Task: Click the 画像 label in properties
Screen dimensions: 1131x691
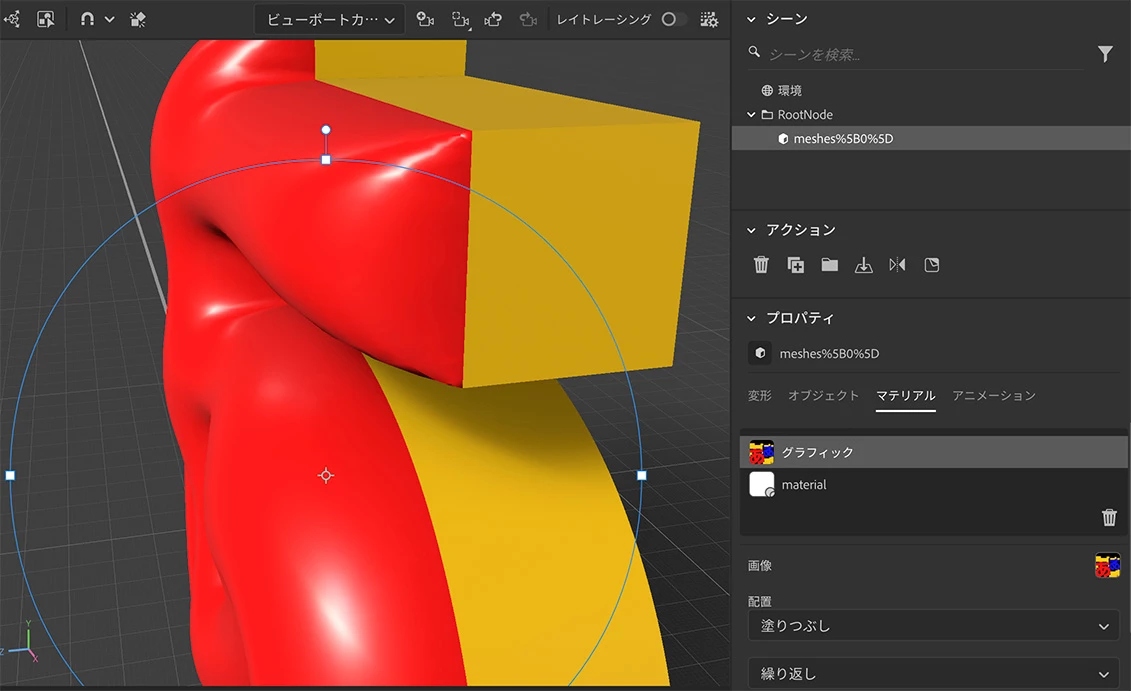Action: point(760,565)
